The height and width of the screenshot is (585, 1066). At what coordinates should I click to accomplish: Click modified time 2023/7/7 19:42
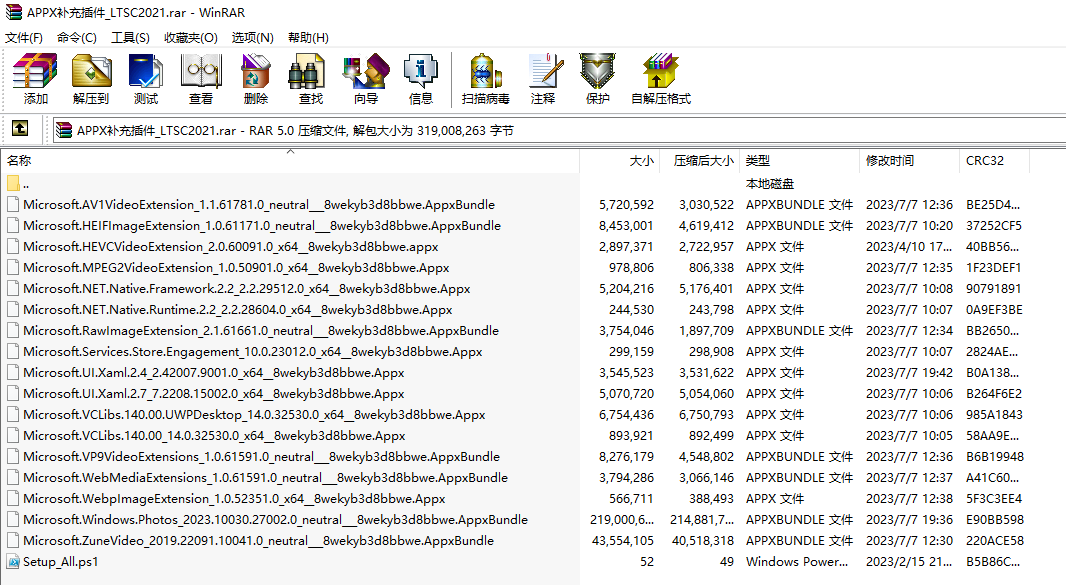pos(910,373)
